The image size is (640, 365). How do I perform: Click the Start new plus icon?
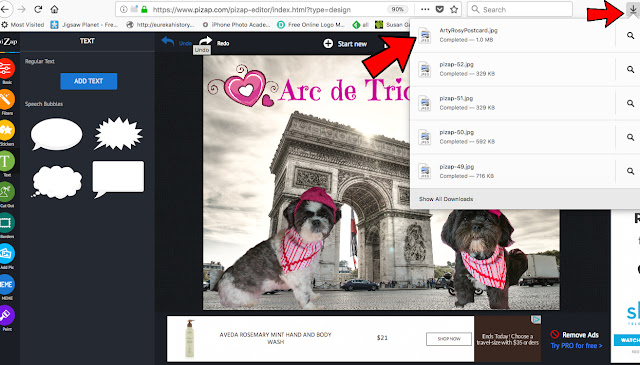tap(328, 43)
